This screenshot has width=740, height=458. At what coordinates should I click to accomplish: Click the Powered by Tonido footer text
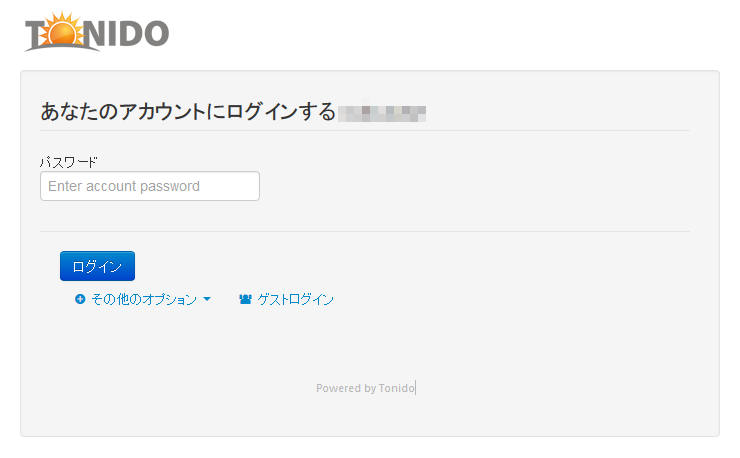(x=365, y=388)
